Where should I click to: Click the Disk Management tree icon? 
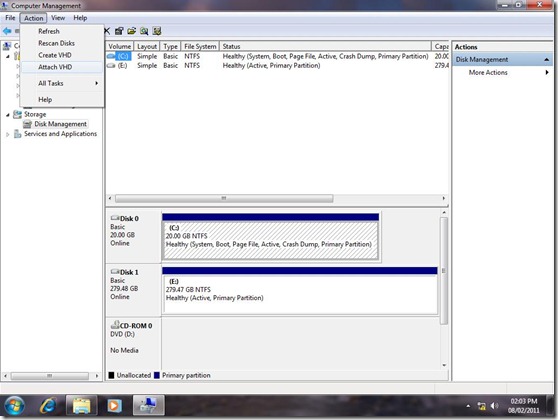[27, 124]
